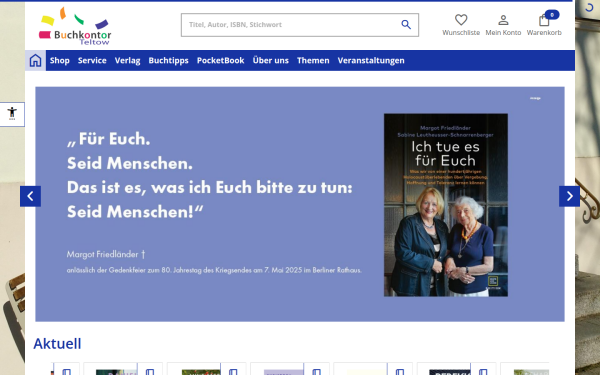Open the Wunschliste heart icon
Screen dimensions: 600x375
point(461,20)
